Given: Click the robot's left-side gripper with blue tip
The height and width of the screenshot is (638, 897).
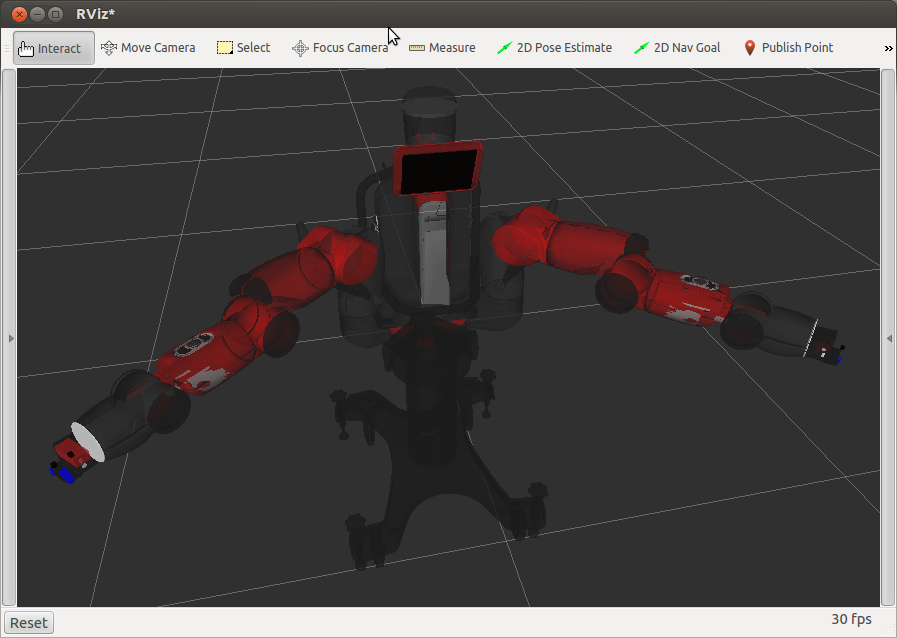Looking at the screenshot, I should 67,463.
